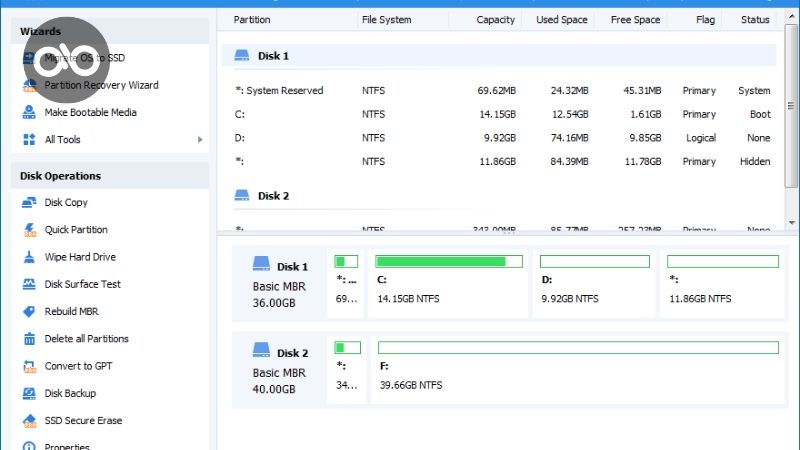The width and height of the screenshot is (800, 450).
Task: Select the 69MB reserved block on Disk 1
Action: [346, 283]
